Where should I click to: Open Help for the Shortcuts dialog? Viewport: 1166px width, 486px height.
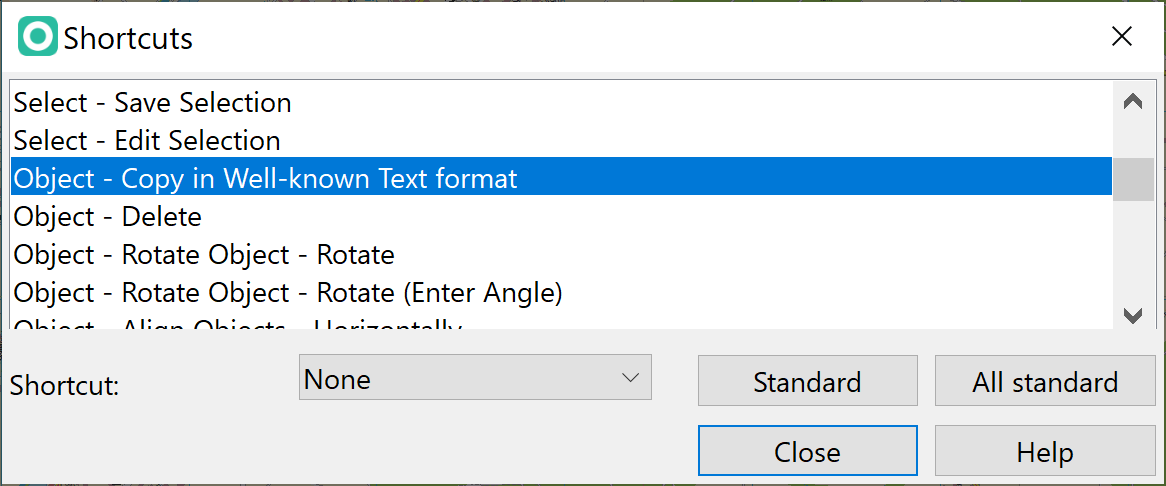pos(1045,451)
